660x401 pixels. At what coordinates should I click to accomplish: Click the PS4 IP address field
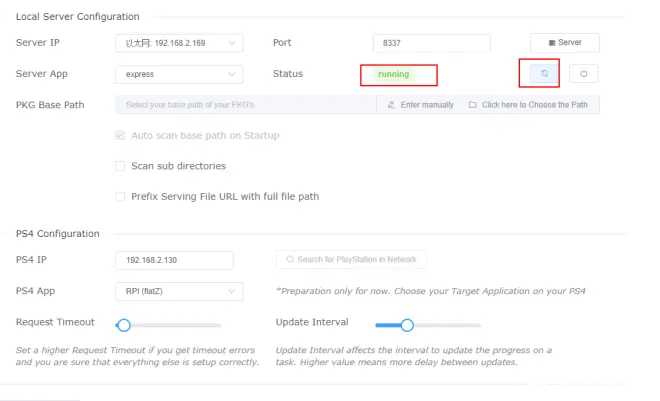(174, 260)
